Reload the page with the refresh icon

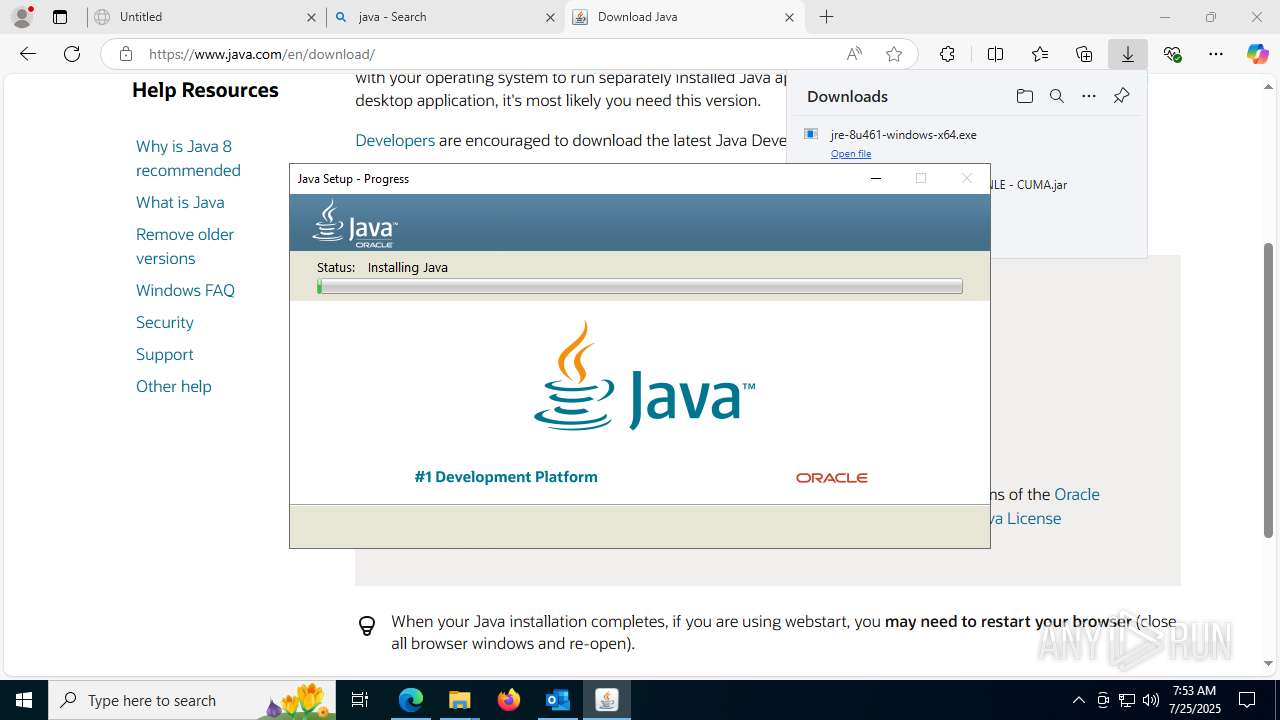pos(72,54)
